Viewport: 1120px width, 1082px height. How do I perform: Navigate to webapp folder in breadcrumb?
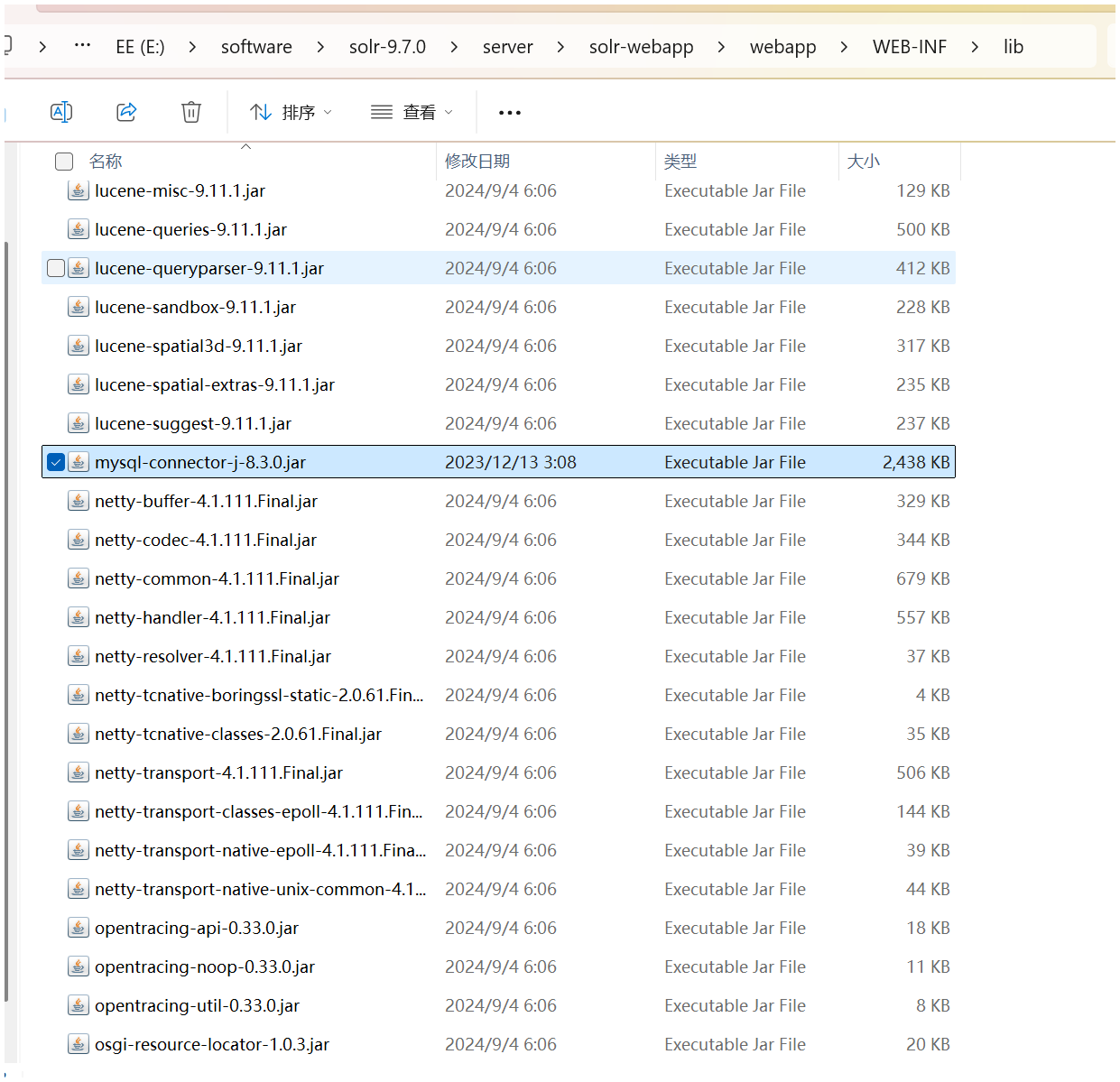click(782, 47)
